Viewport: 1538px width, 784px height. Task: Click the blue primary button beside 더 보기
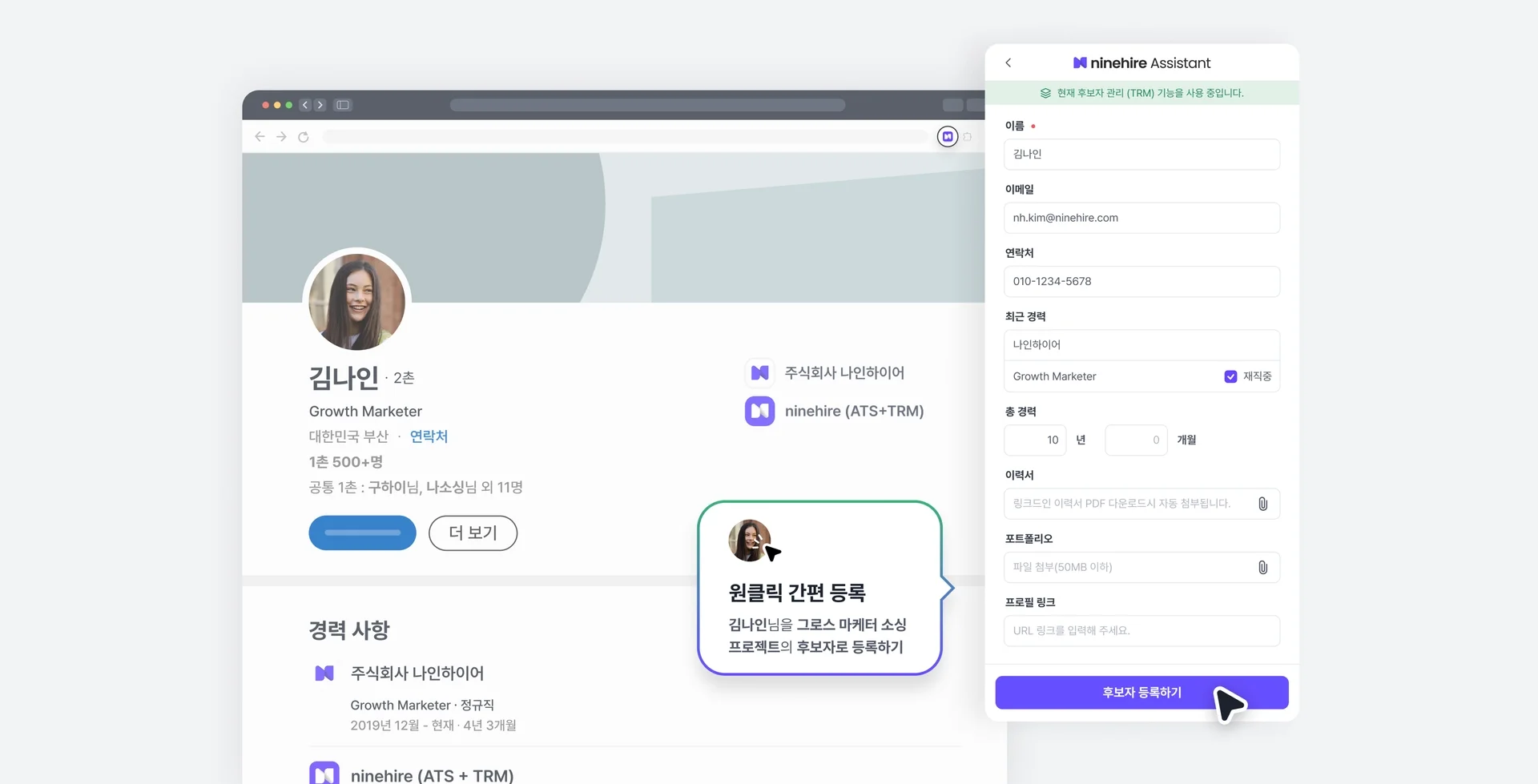click(362, 533)
